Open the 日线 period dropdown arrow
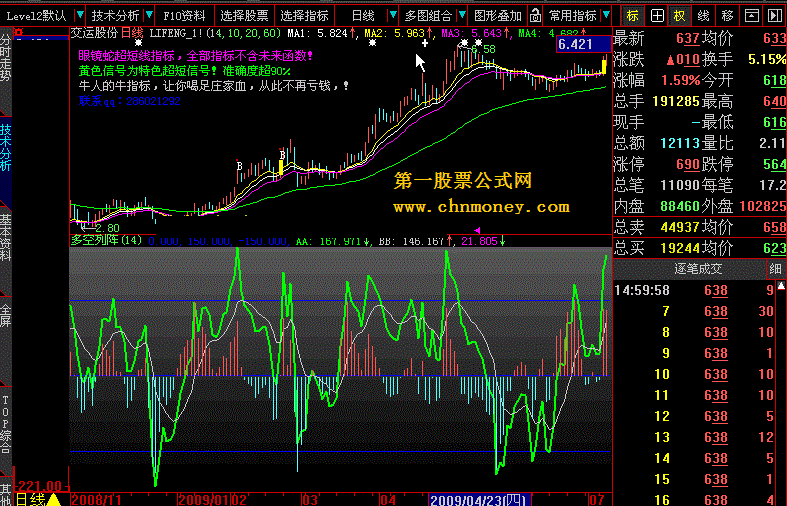 (x=393, y=15)
